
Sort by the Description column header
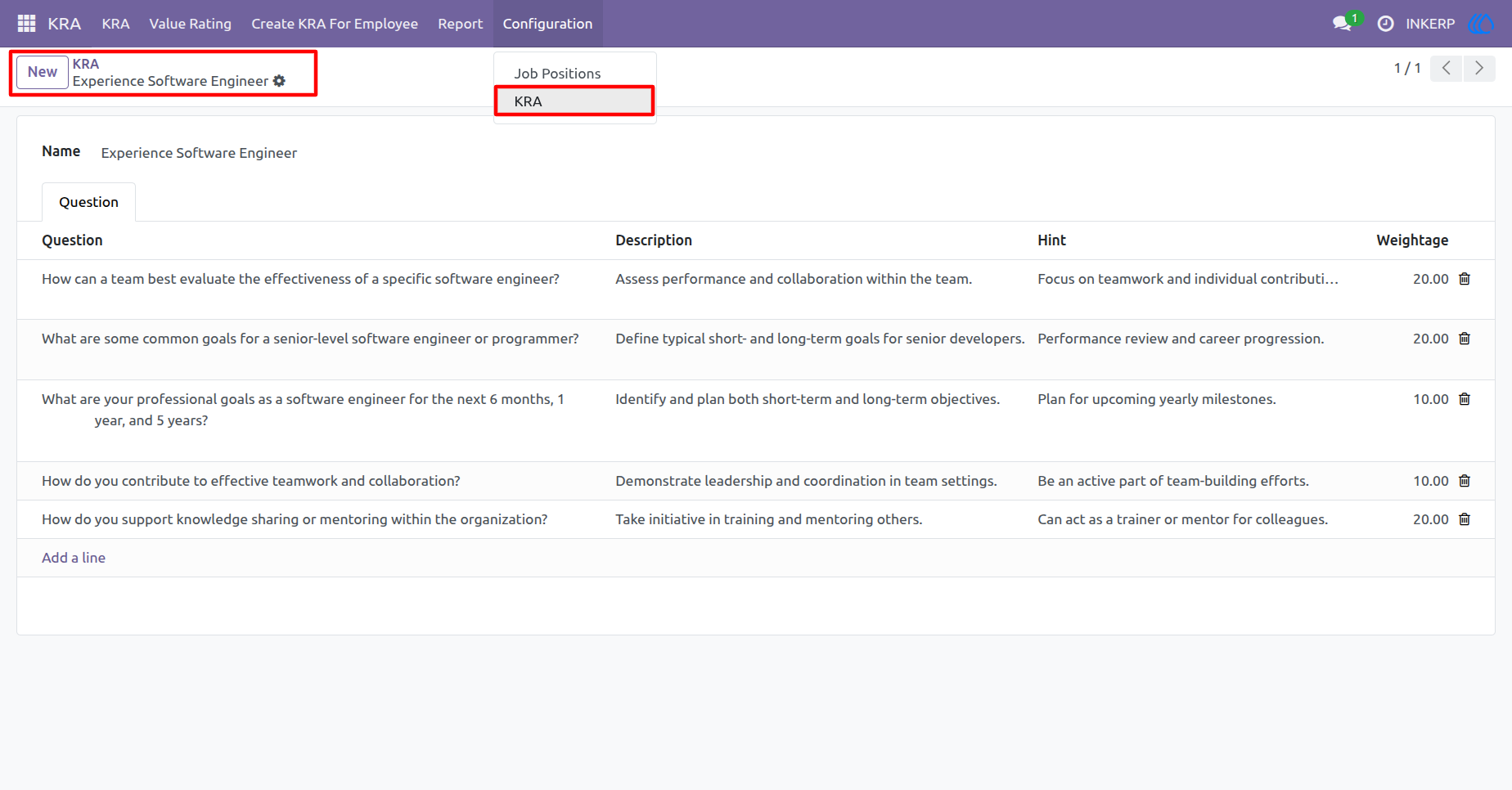(654, 240)
